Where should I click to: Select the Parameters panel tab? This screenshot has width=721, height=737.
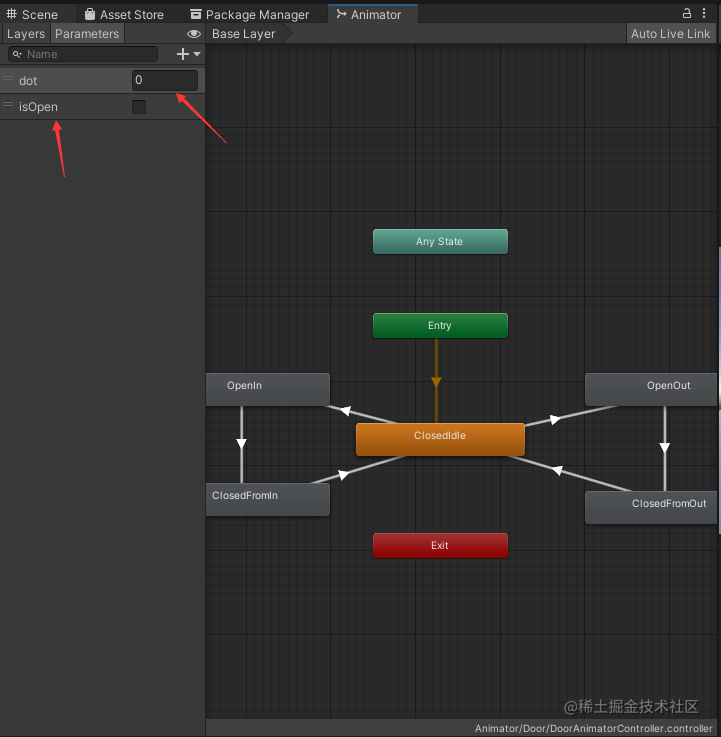coord(87,34)
